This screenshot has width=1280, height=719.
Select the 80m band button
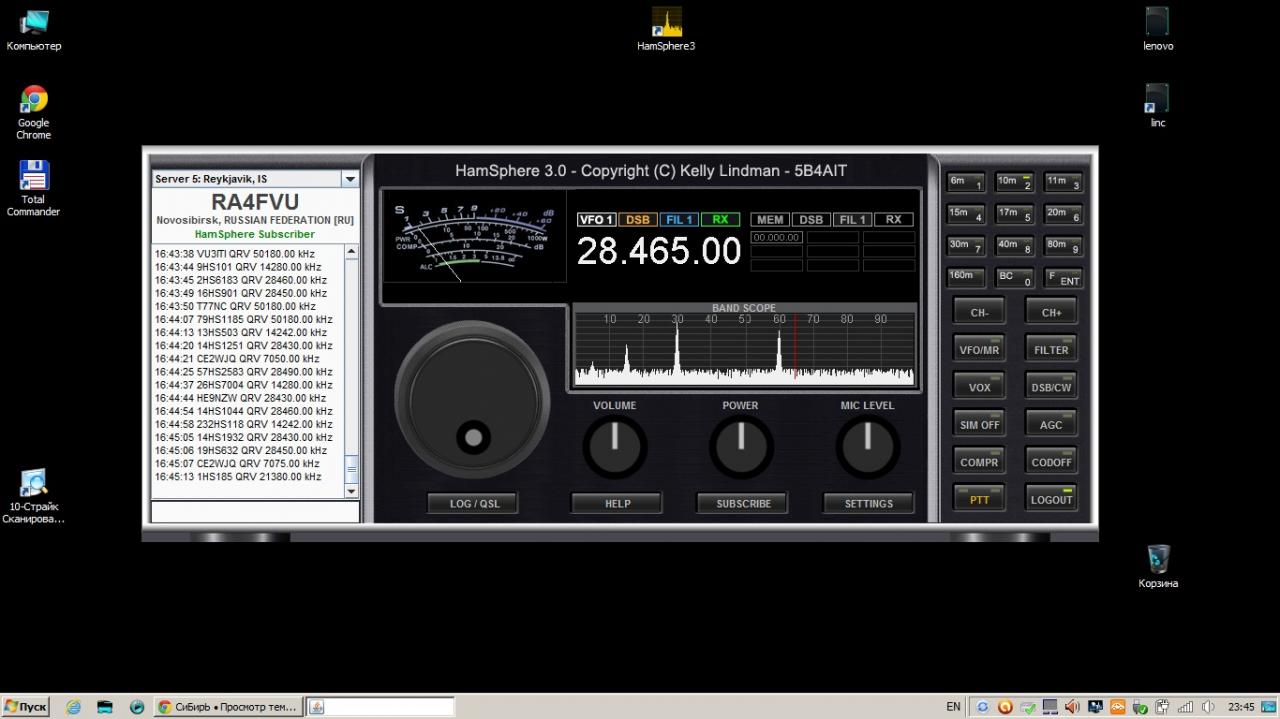[x=1063, y=246]
